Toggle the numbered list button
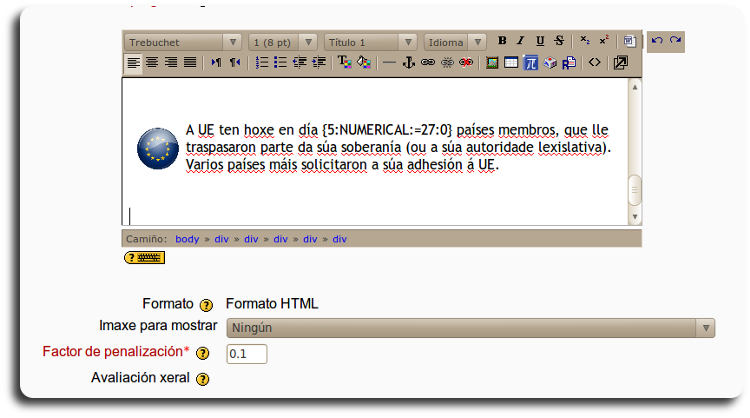This screenshot has width=750, height=418. (x=262, y=62)
